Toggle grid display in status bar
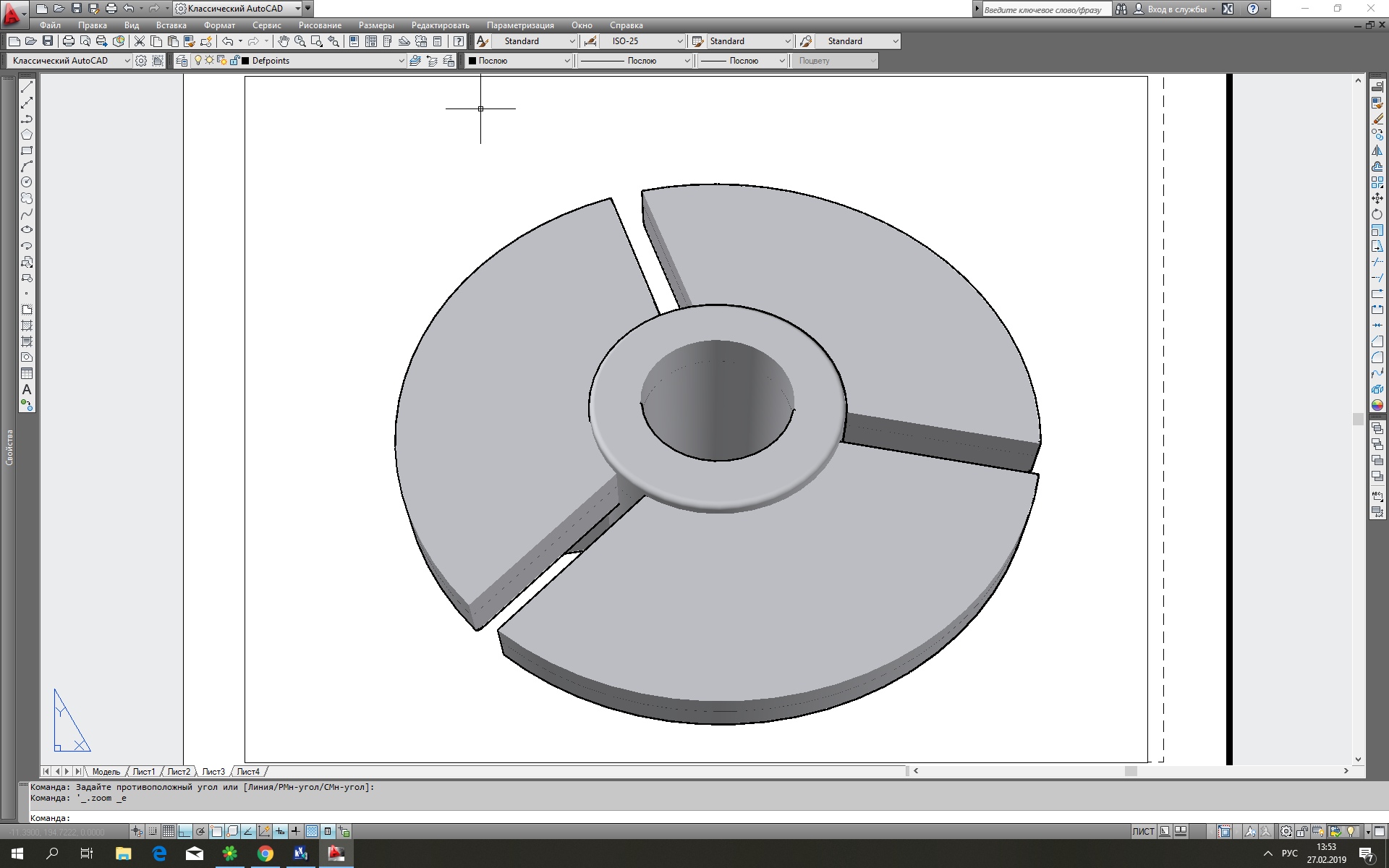 169,831
